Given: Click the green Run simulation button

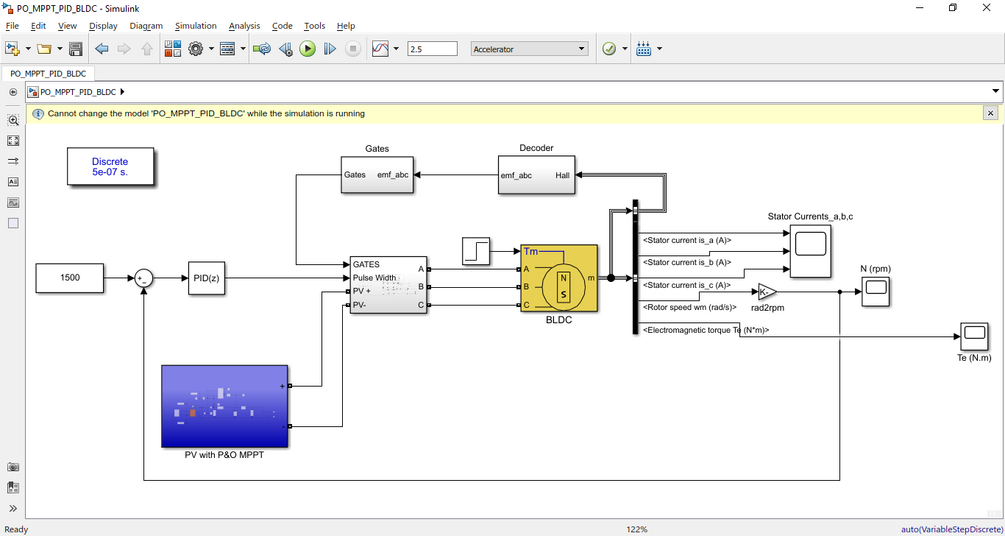Looking at the screenshot, I should (x=308, y=49).
